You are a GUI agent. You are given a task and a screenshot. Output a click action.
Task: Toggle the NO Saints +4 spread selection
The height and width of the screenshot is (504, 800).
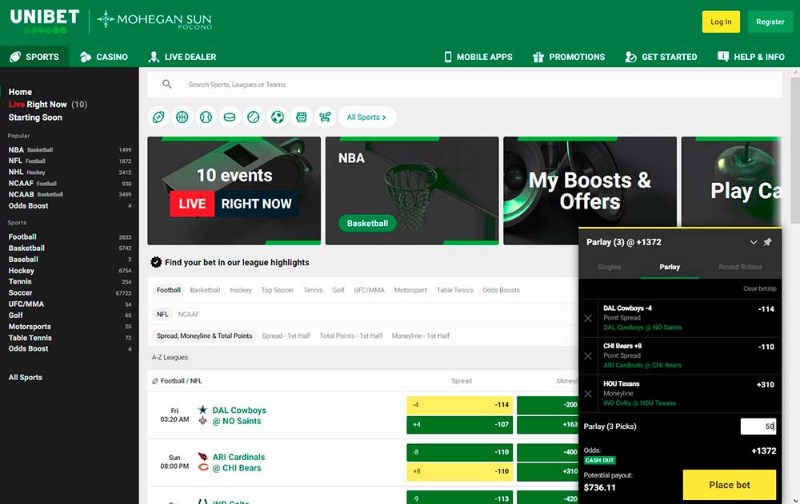460,424
